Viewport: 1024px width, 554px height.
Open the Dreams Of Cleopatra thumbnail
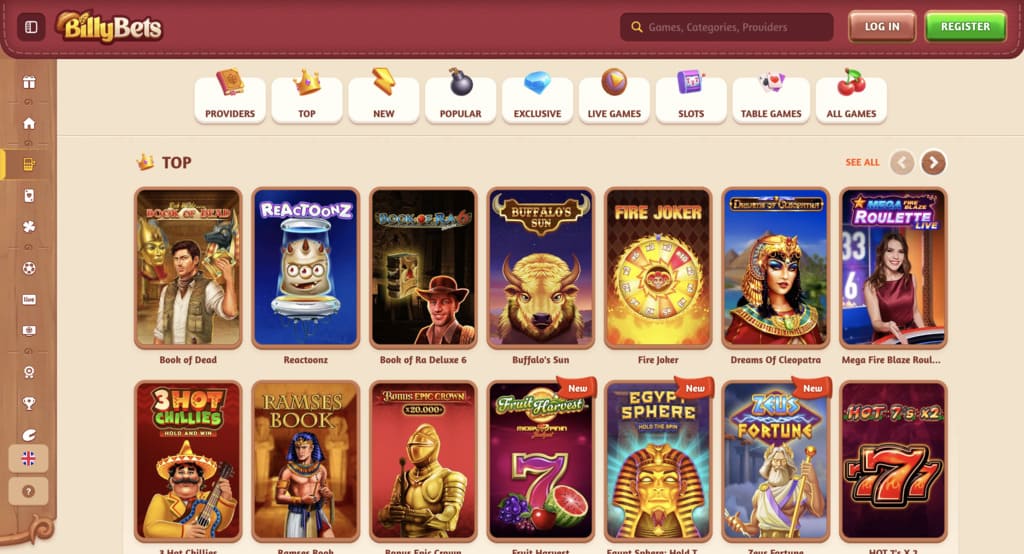click(776, 268)
